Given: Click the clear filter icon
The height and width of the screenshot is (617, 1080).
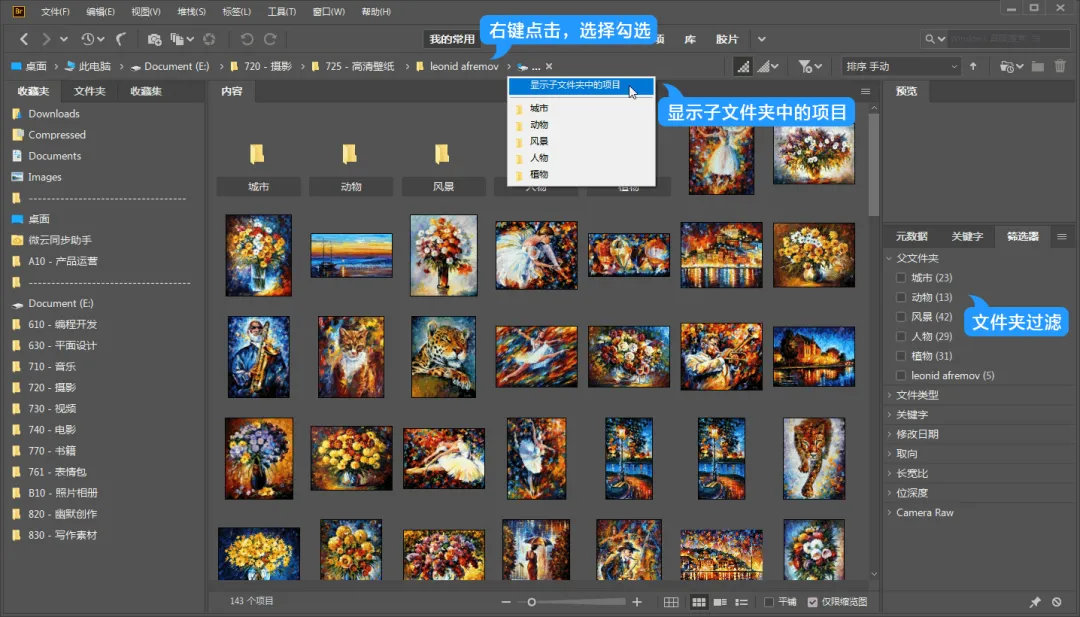Looking at the screenshot, I should (1057, 602).
